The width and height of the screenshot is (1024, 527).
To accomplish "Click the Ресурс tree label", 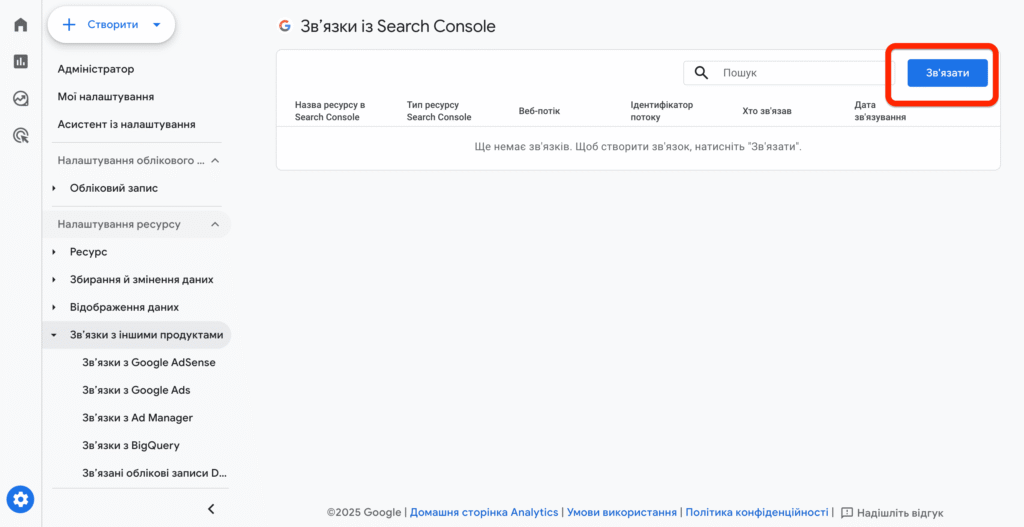I will 88,252.
